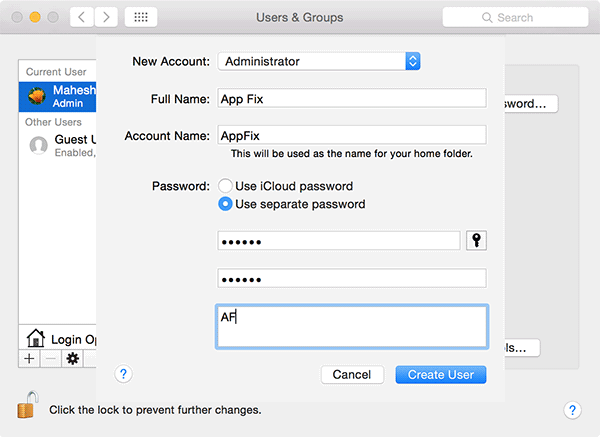Select the Mahesh admin user

tap(60, 96)
